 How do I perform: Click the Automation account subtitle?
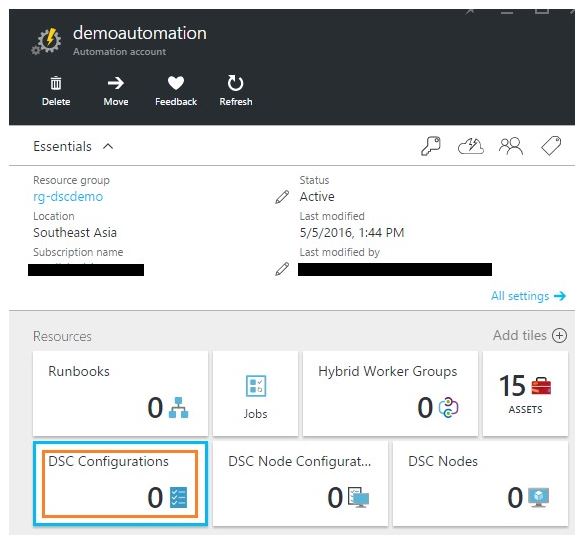(120, 52)
